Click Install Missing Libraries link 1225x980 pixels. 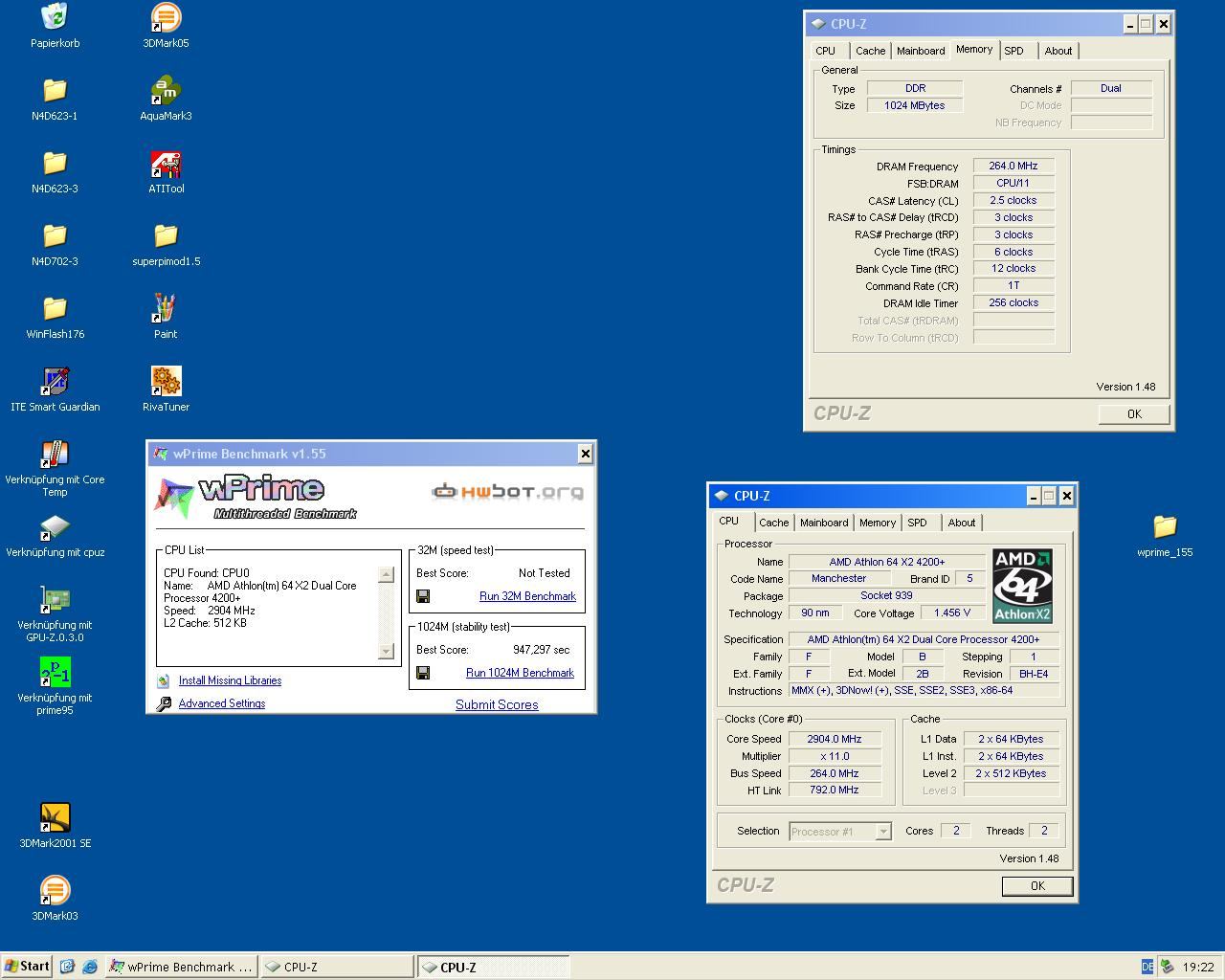click(x=230, y=680)
